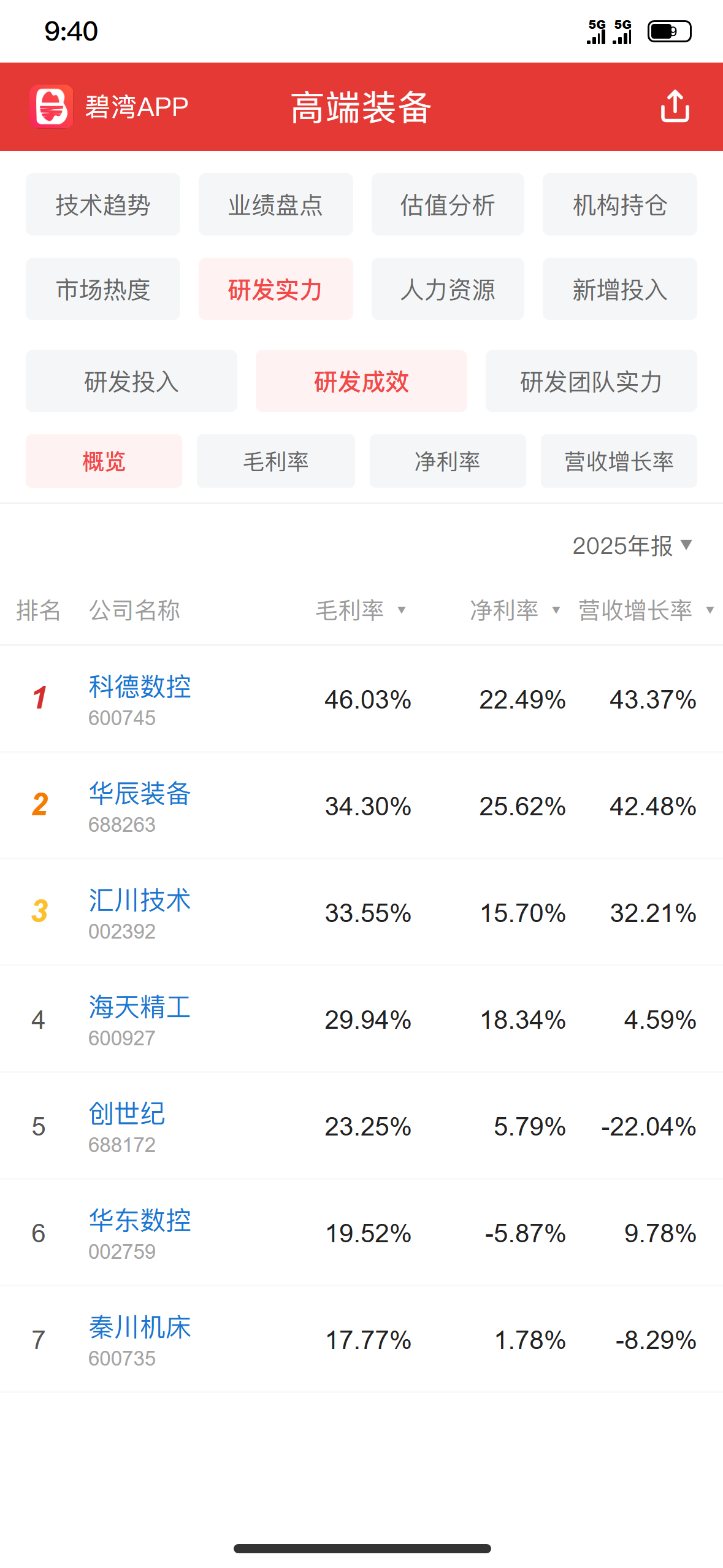Tap the rank 2 badge icon

(40, 805)
